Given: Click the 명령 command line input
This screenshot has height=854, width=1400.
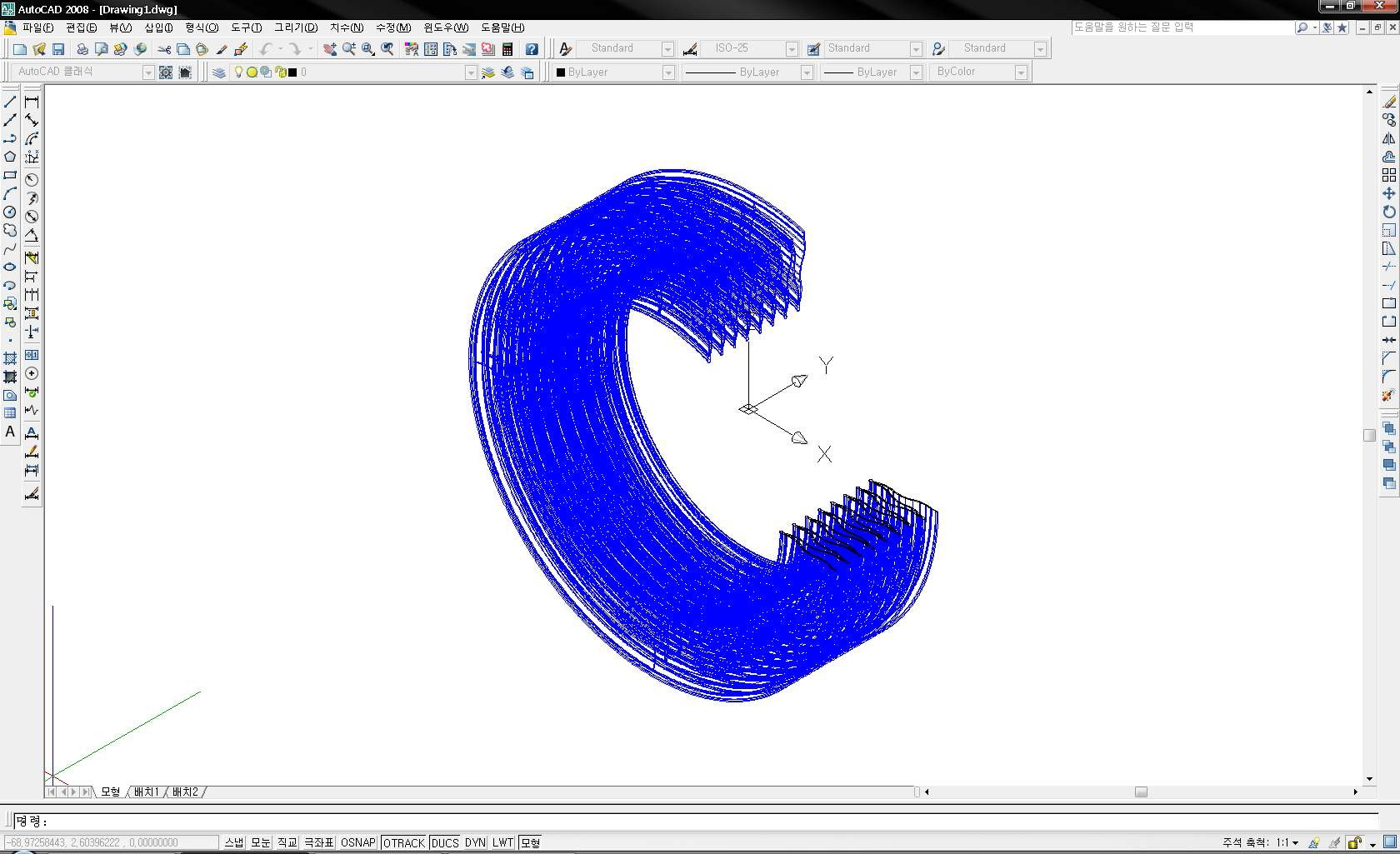Looking at the screenshot, I should [x=695, y=822].
